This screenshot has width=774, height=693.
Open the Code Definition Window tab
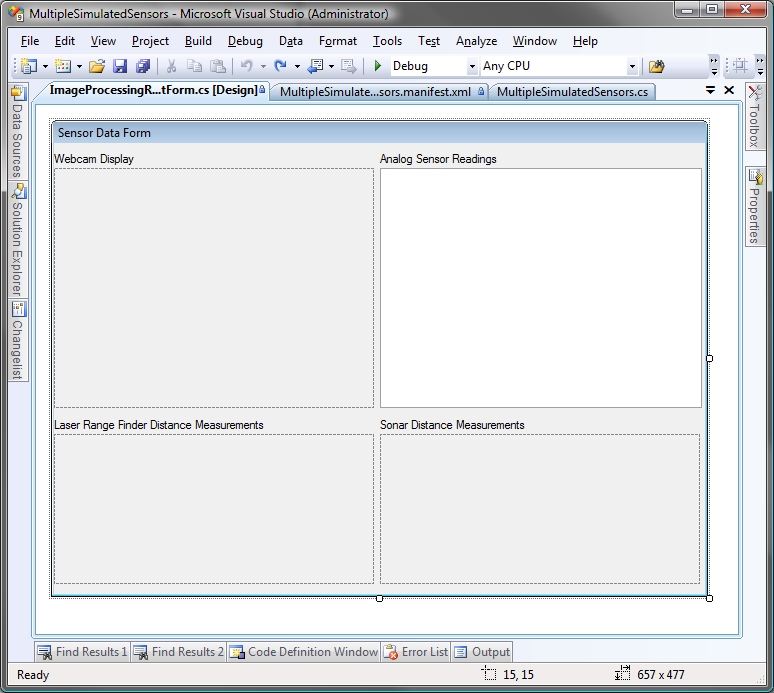pos(304,652)
